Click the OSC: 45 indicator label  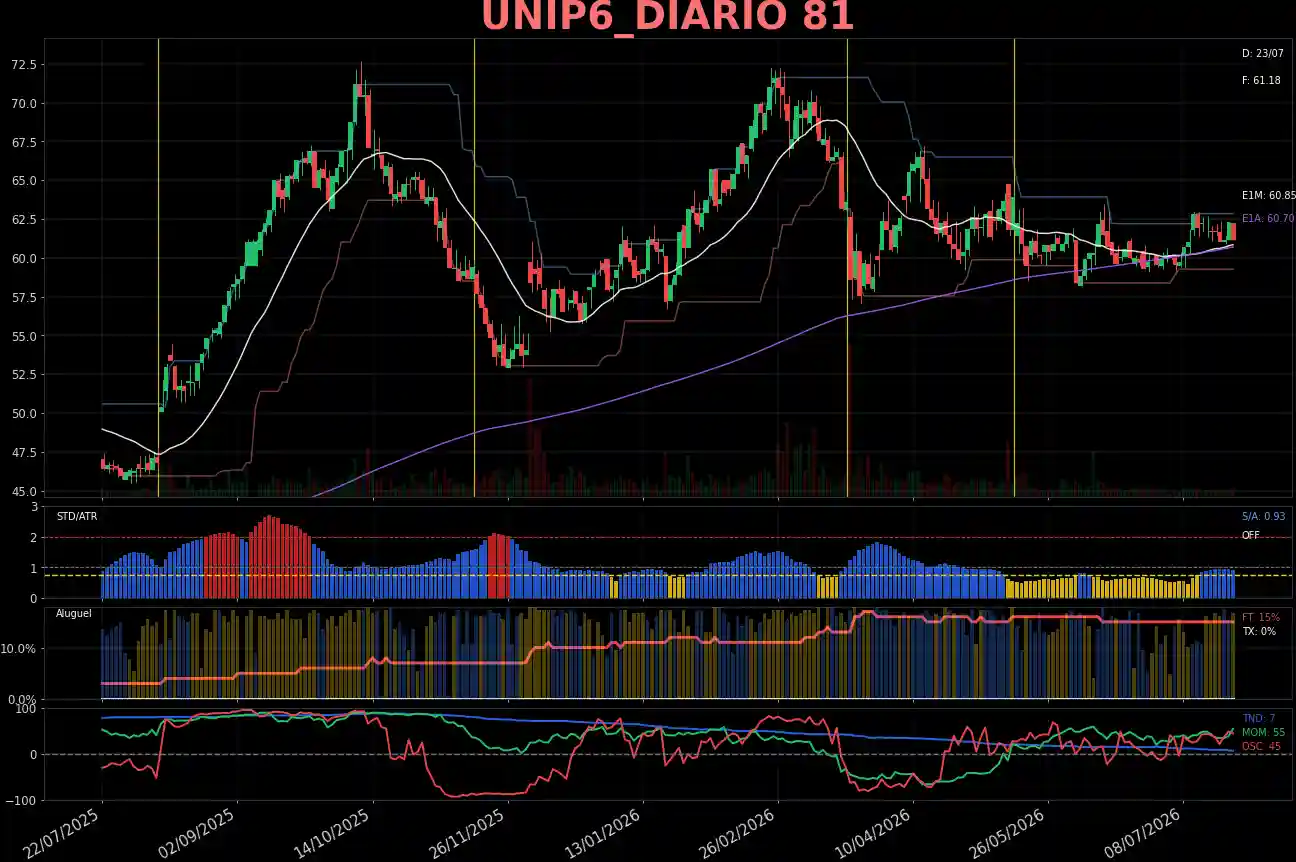[1261, 746]
